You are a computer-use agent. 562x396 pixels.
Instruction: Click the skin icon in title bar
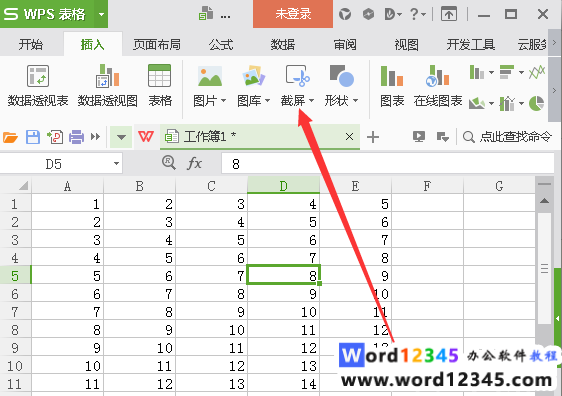(345, 14)
